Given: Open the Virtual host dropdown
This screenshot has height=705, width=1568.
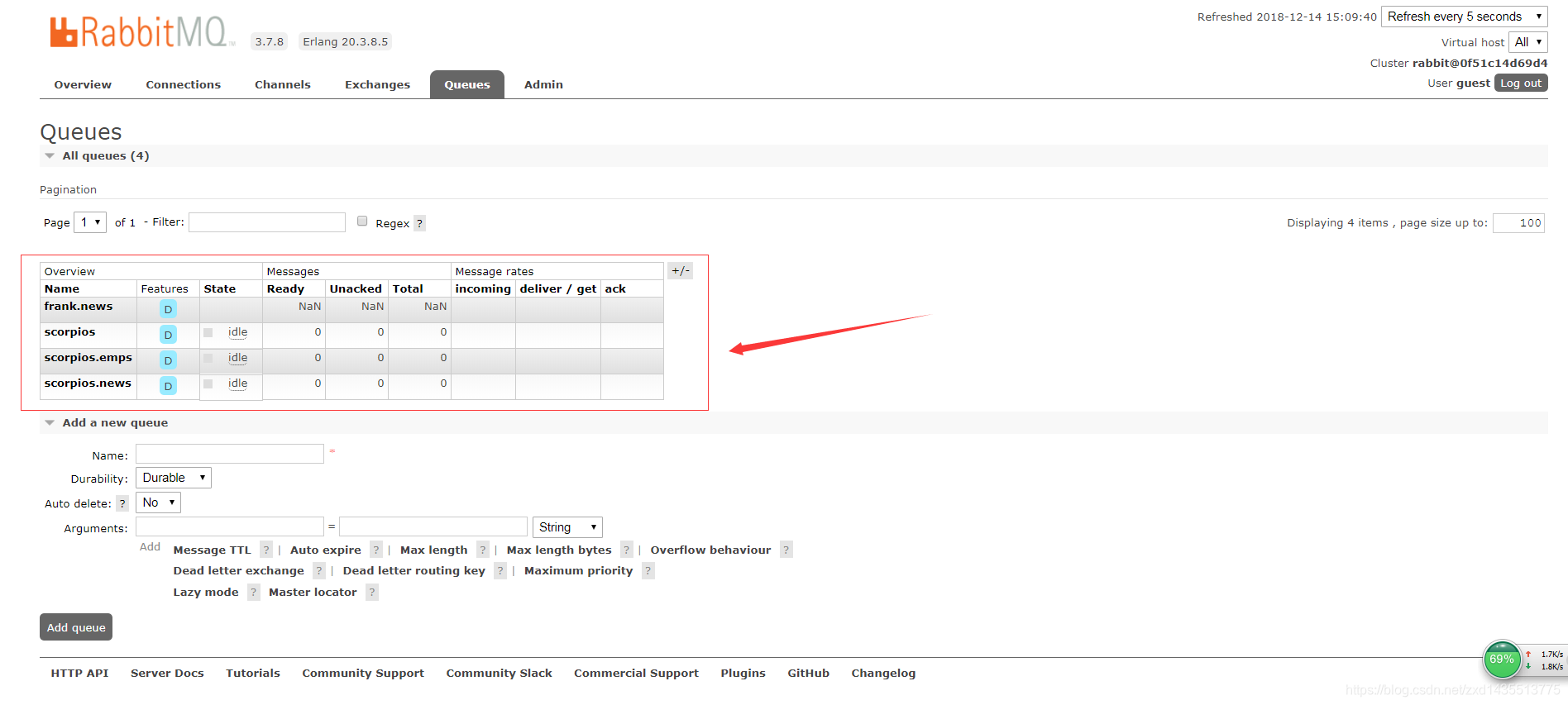Looking at the screenshot, I should pos(1527,42).
